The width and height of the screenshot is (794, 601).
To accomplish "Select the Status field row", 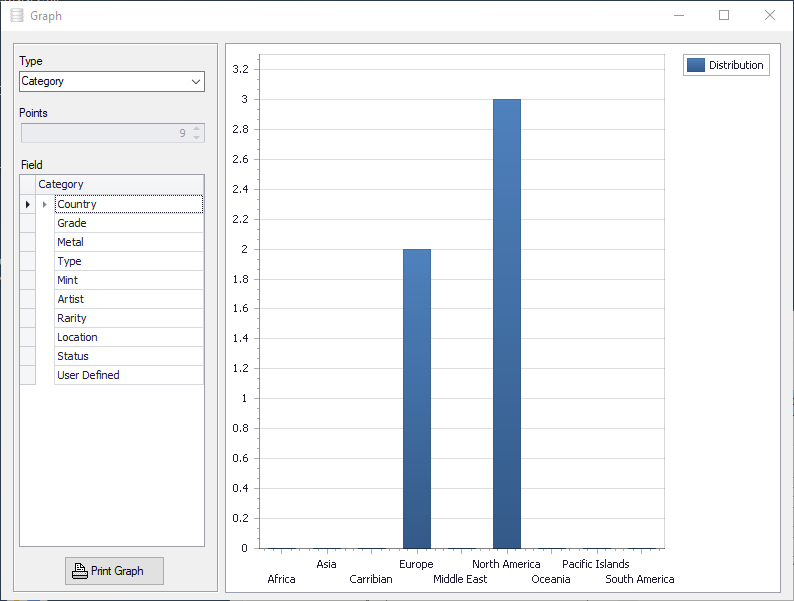I will [129, 356].
